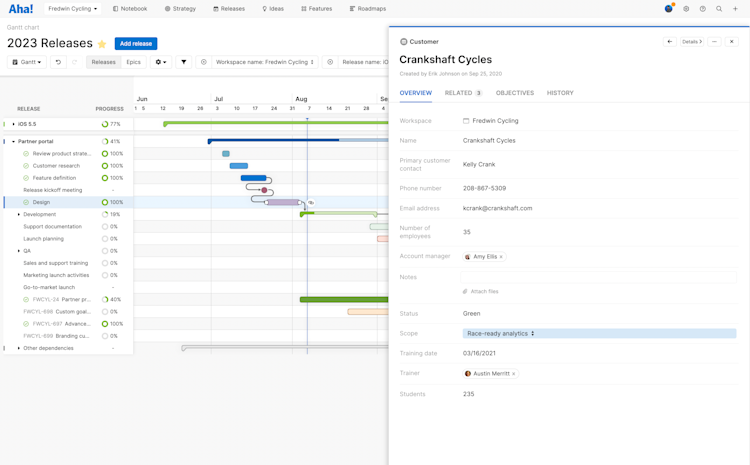This screenshot has width=750, height=465.
Task: Click the purple Design Gantt bar
Action: (283, 202)
